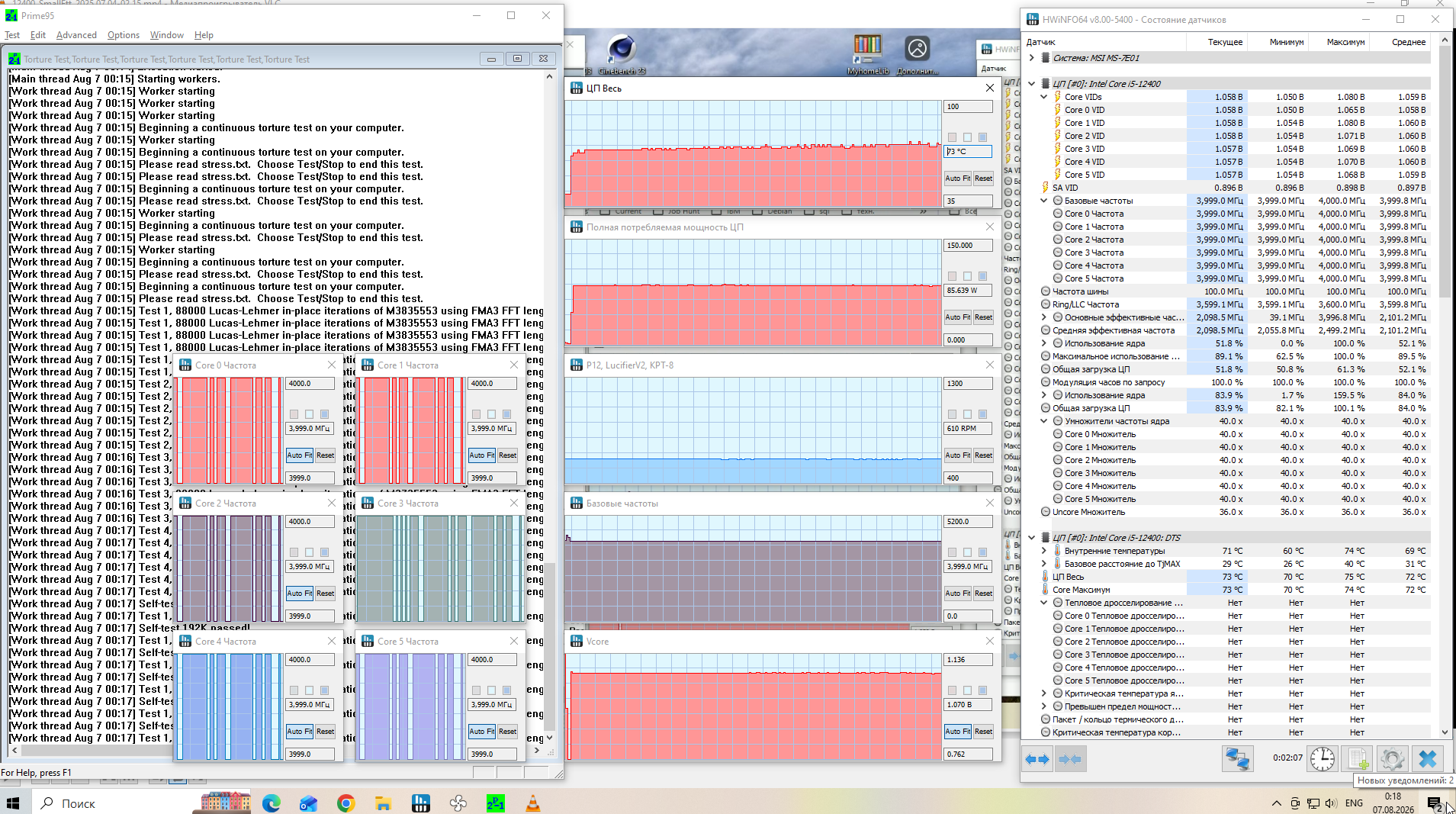Viewport: 1456px width, 814px height.
Task: Open the Windows Start menu
Action: click(13, 803)
